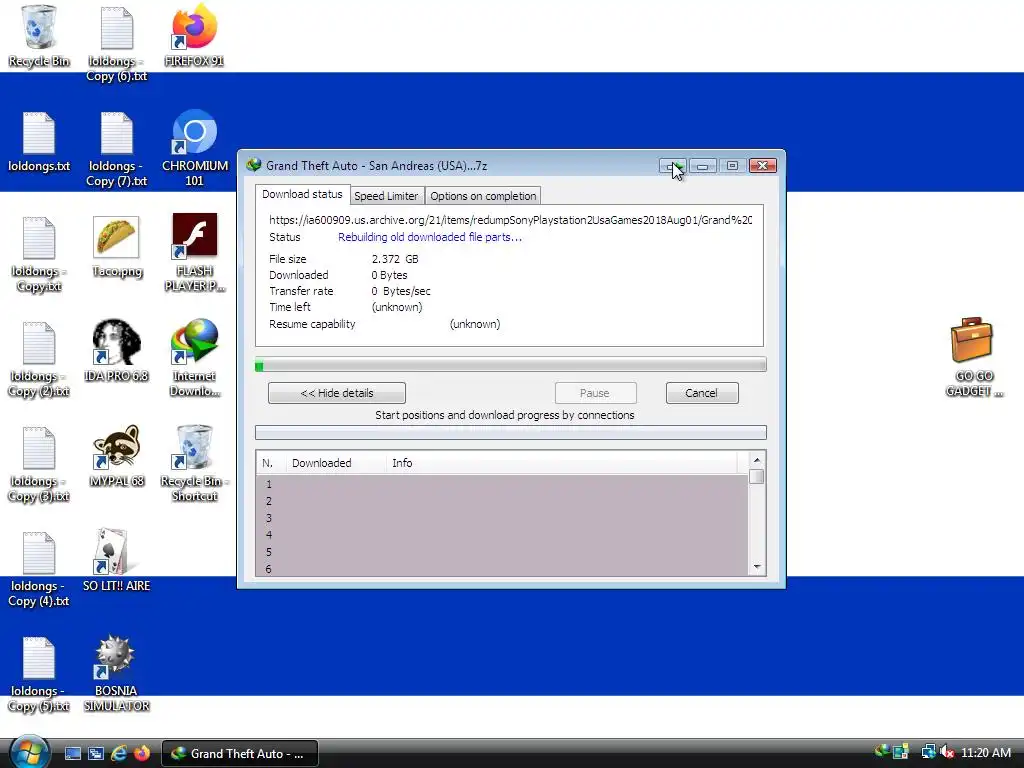Cancel the download
The image size is (1024, 768).
(702, 393)
